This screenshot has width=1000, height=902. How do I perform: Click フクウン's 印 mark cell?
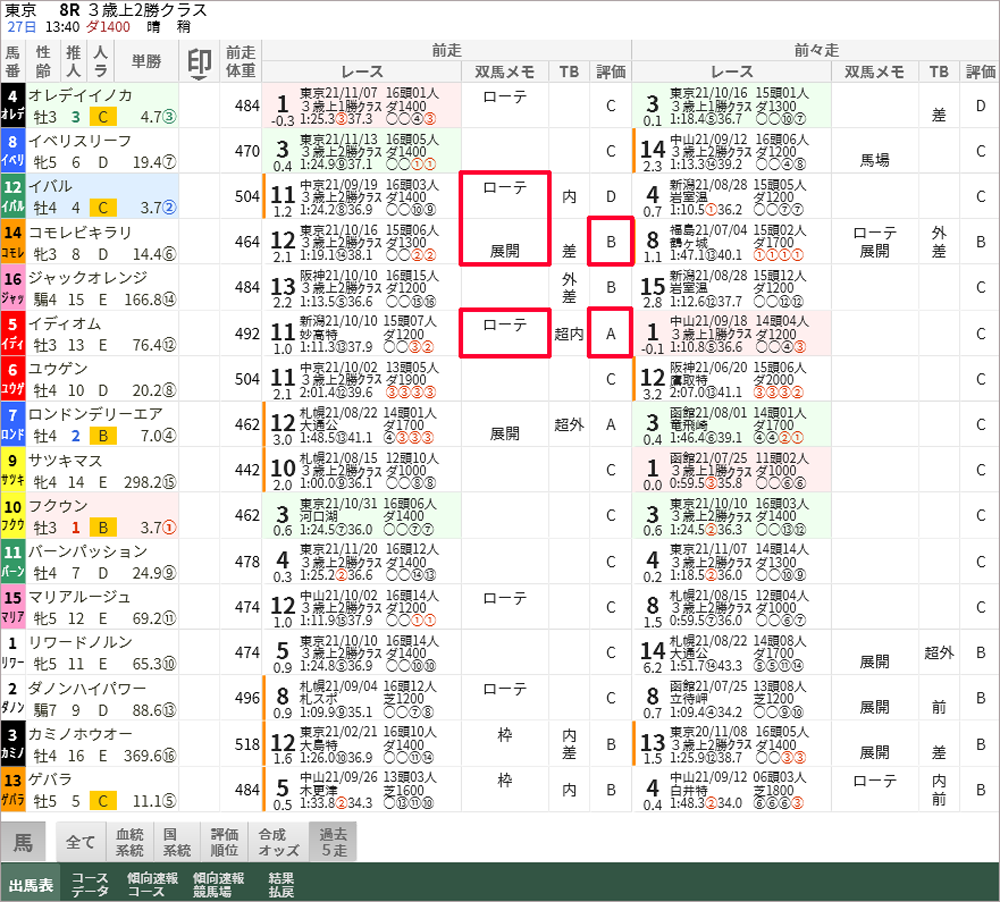pyautogui.click(x=199, y=515)
